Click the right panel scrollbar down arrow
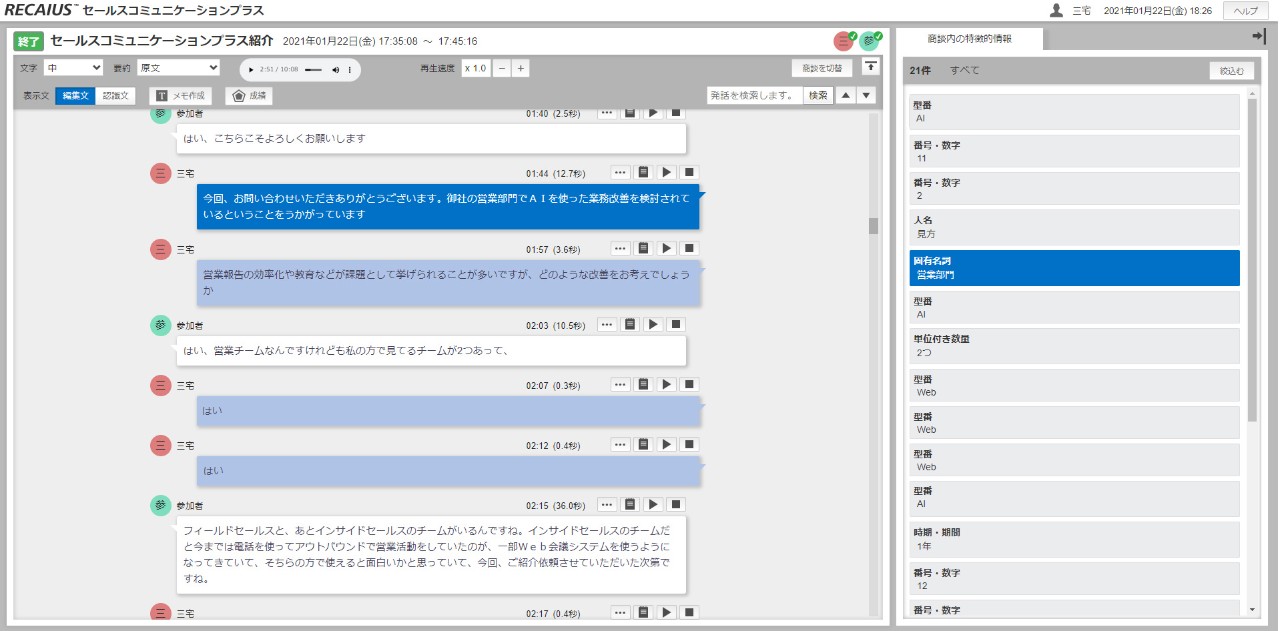1280x631 pixels. (x=1253, y=608)
